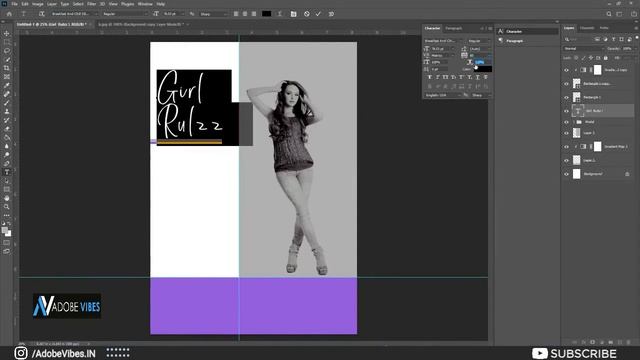Click the highlighted horizontal scale field
Viewport: 640px width, 360px height.
click(x=482, y=62)
